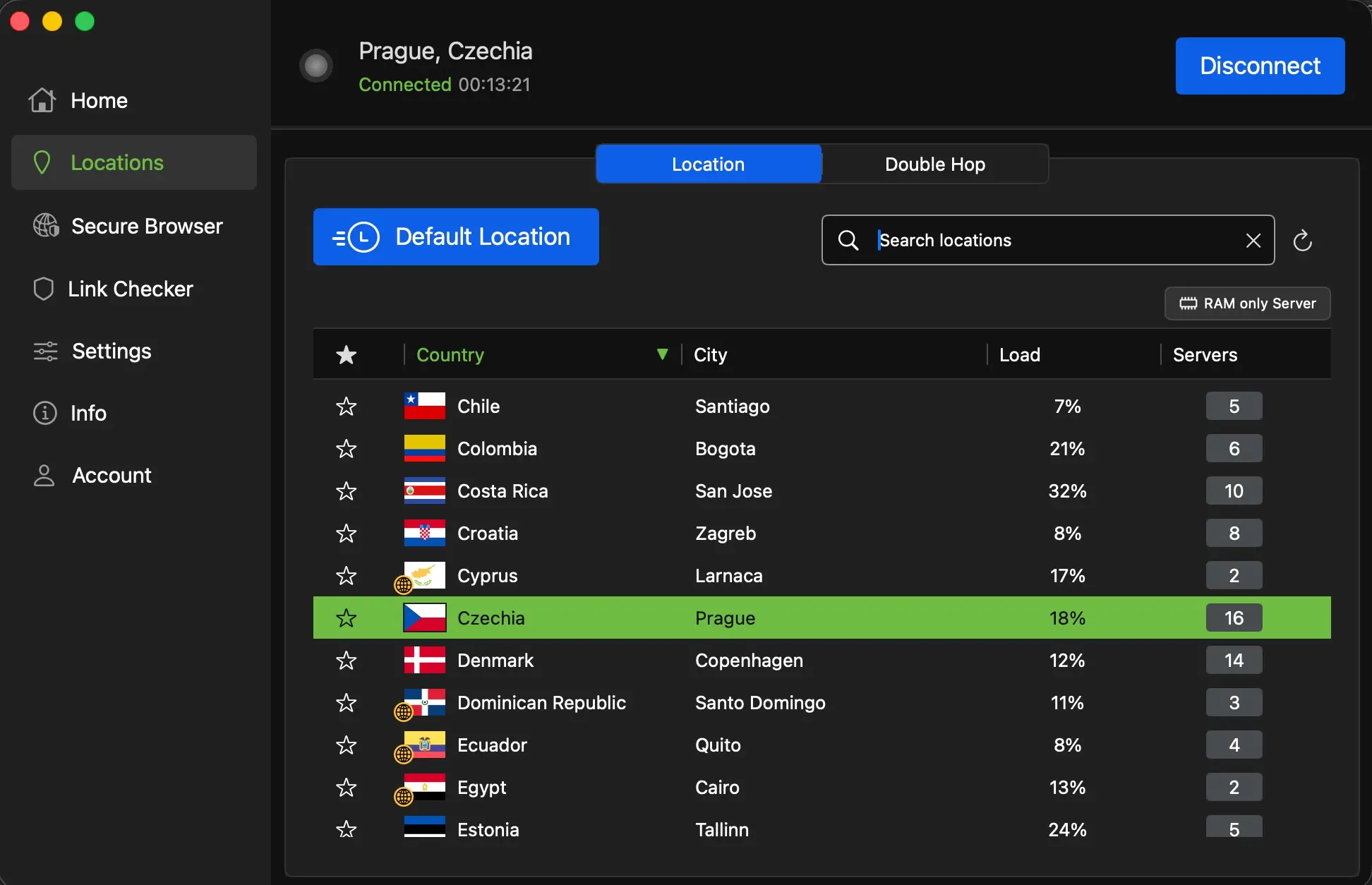Image resolution: width=1372 pixels, height=885 pixels.
Task: Open the Country sort dropdown arrow
Action: pos(662,354)
